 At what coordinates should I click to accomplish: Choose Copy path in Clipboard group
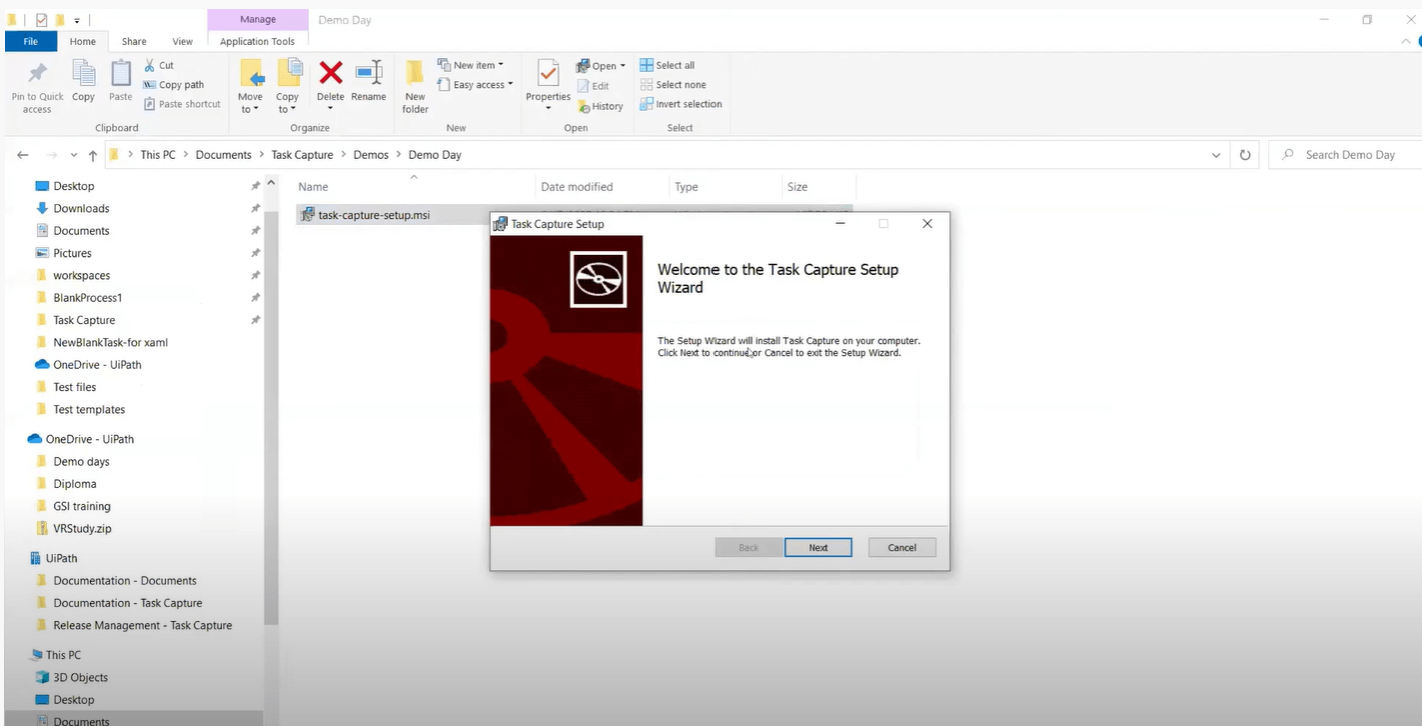174,85
